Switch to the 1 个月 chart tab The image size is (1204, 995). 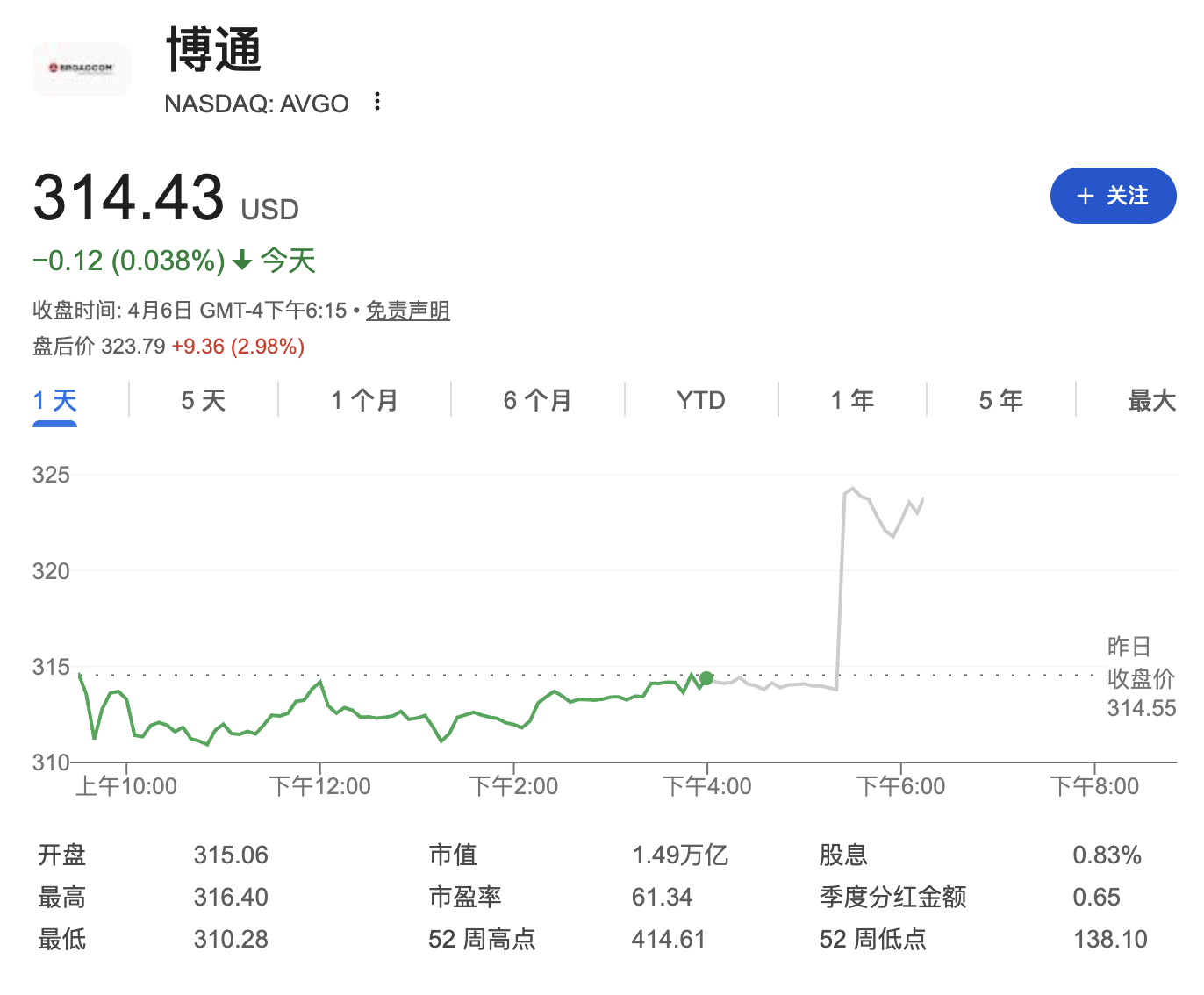tap(364, 401)
